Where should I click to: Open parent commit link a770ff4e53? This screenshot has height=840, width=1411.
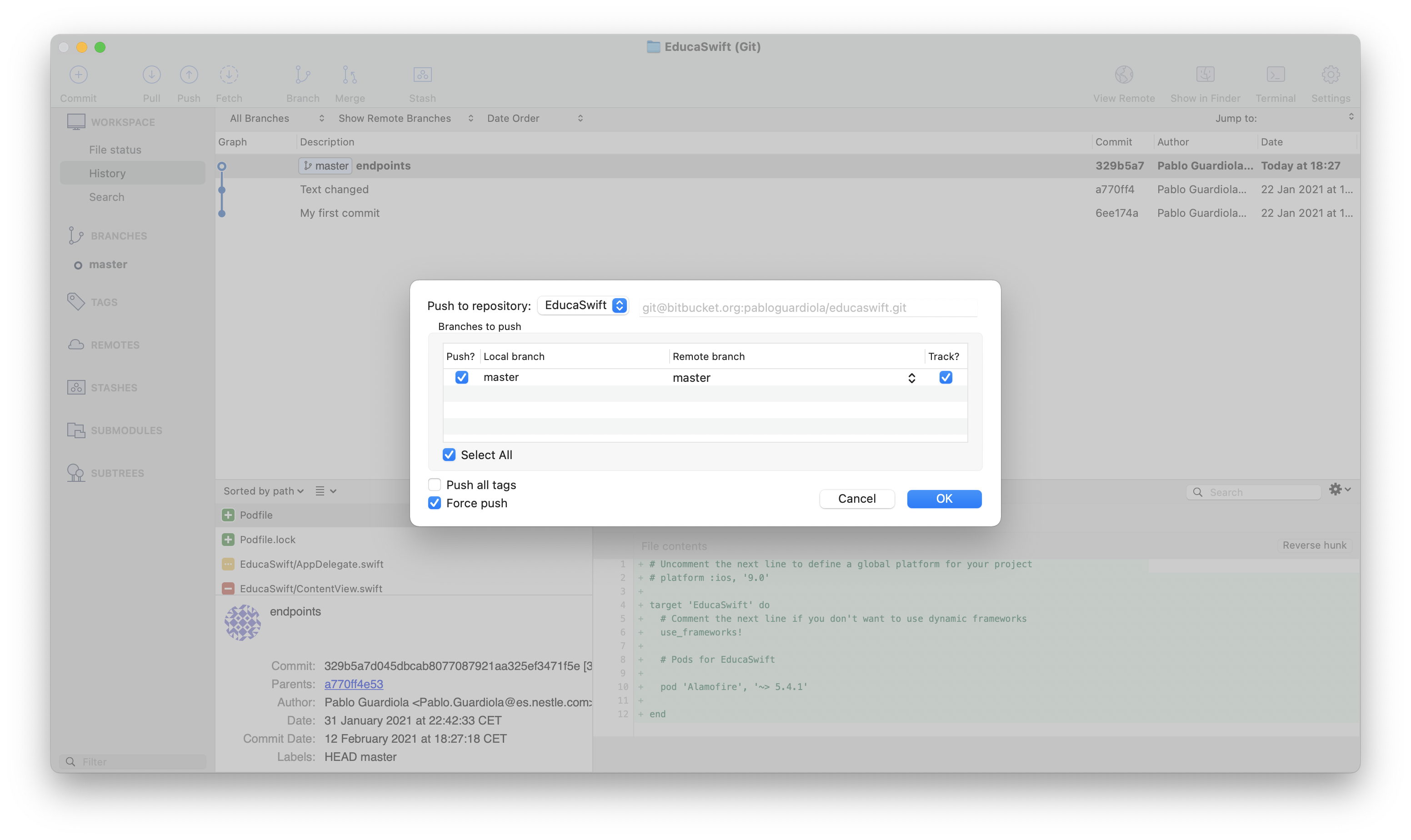pos(353,685)
